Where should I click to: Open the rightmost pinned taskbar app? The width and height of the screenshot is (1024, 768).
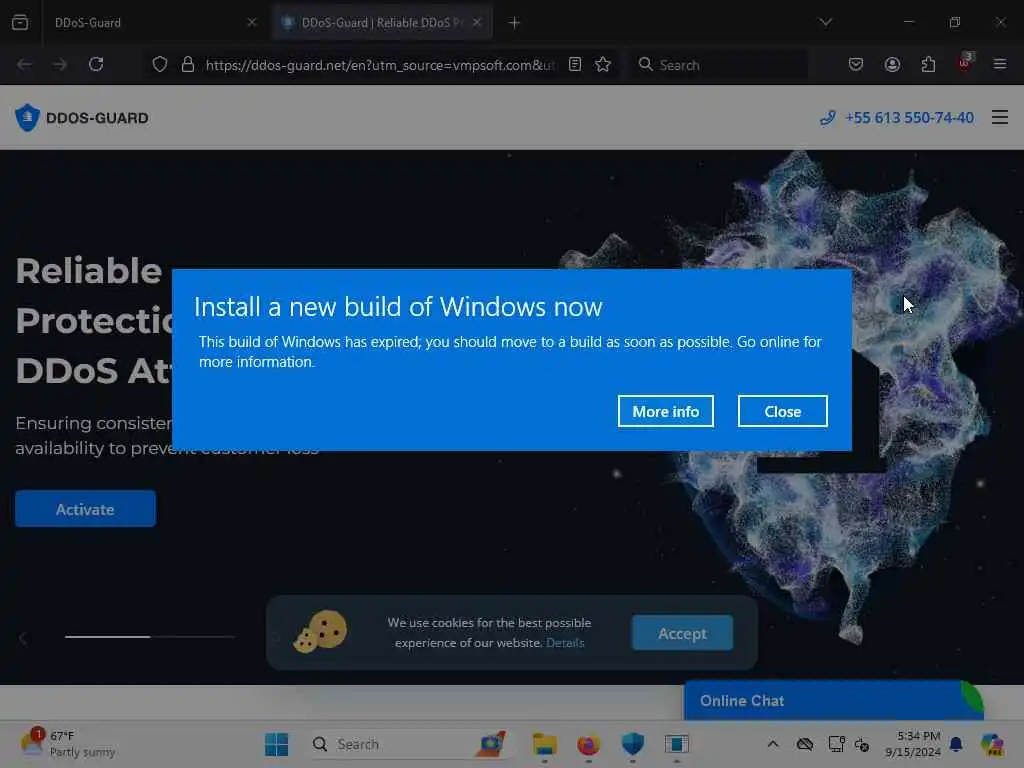(x=677, y=744)
